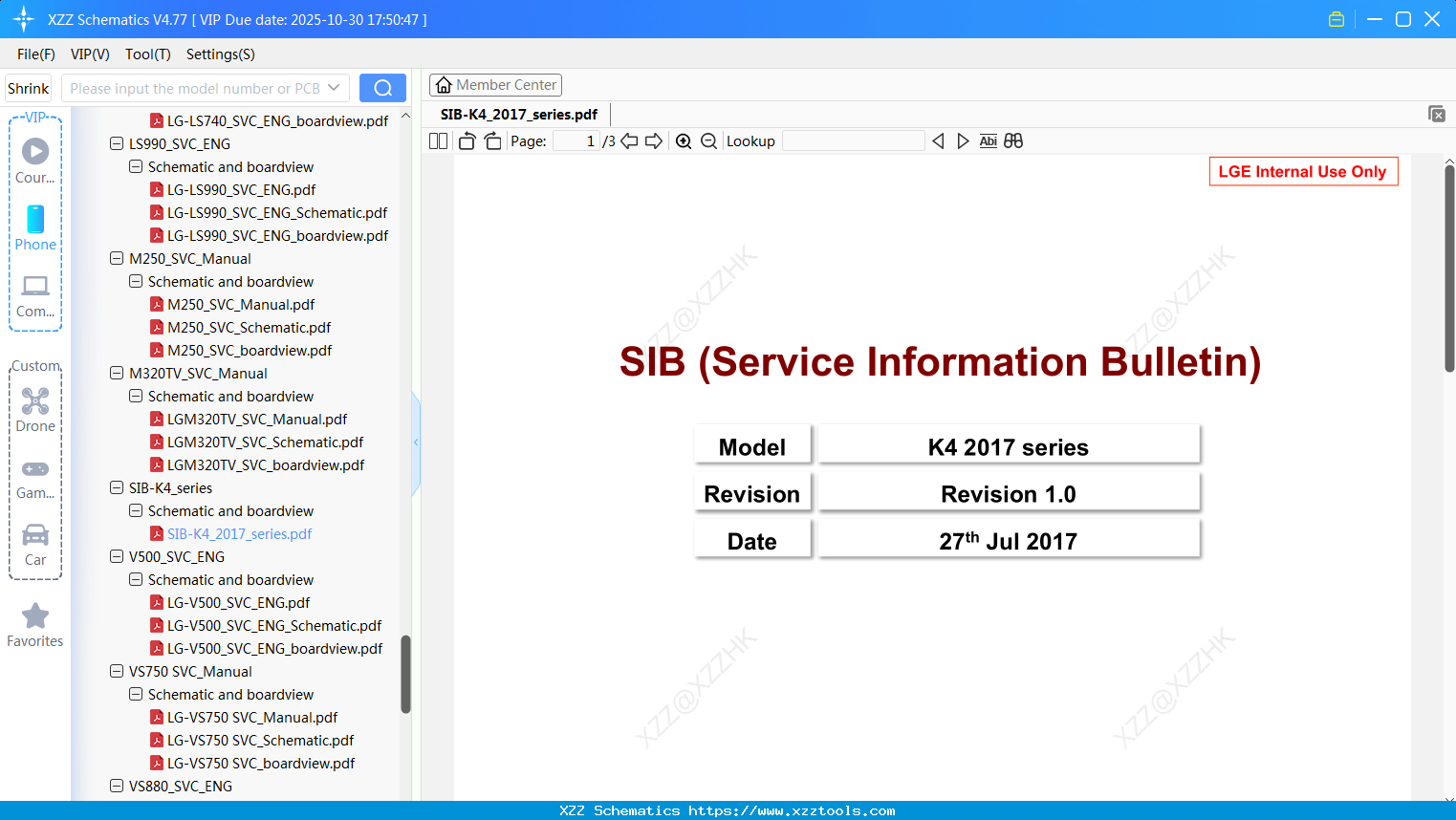Viewport: 1456px width, 820px height.
Task: Click the yellow VIP briefcase icon
Action: tap(1336, 19)
